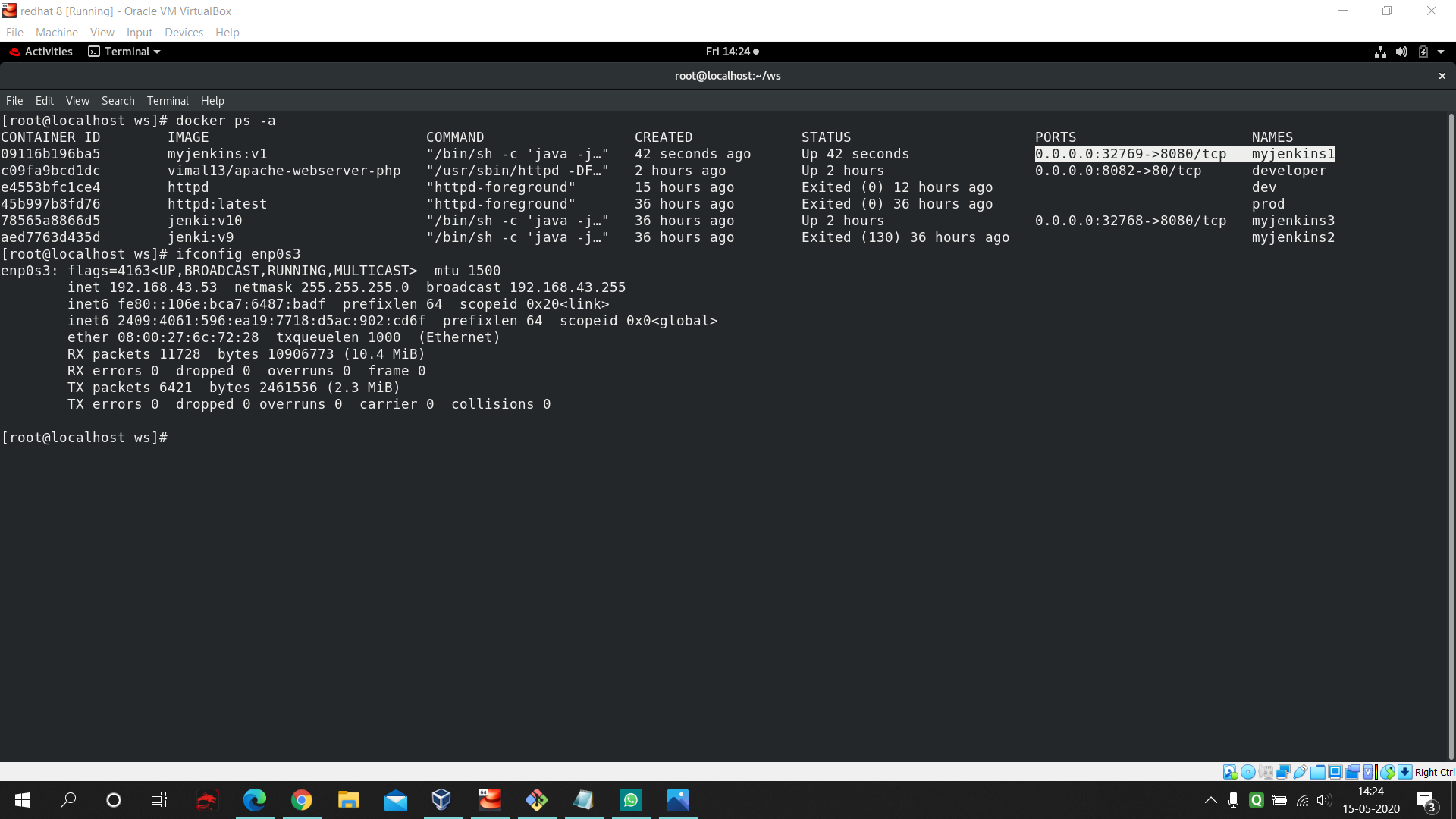Open VirtualBox File menu
This screenshot has width=1456, height=819.
(x=14, y=32)
